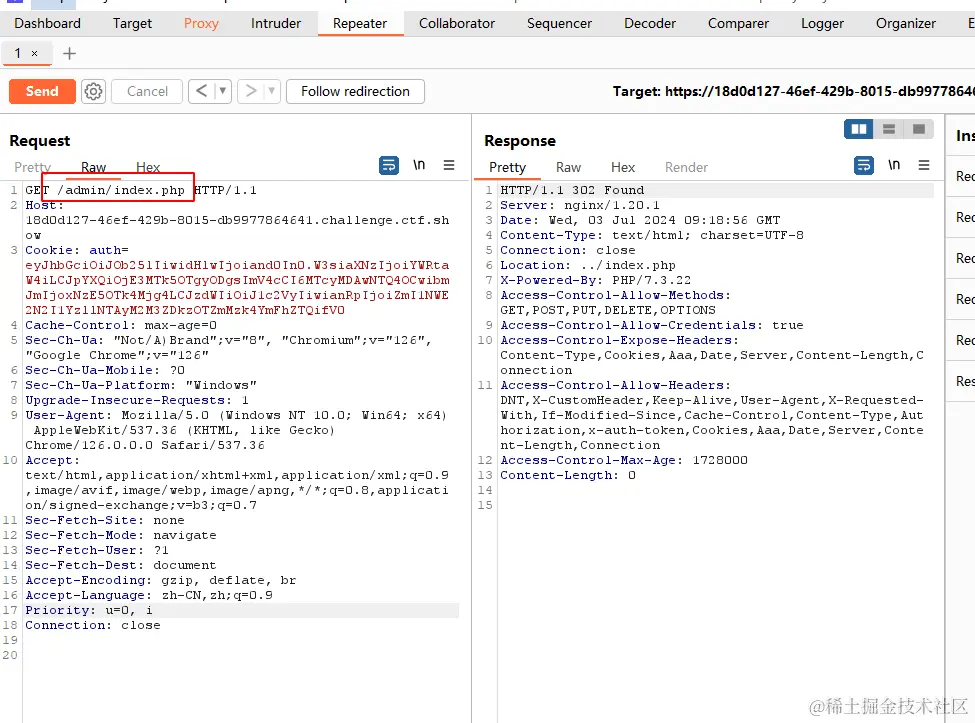Toggle word wrap icon in Request pane
Viewport: 975px width, 723px height.
389,165
